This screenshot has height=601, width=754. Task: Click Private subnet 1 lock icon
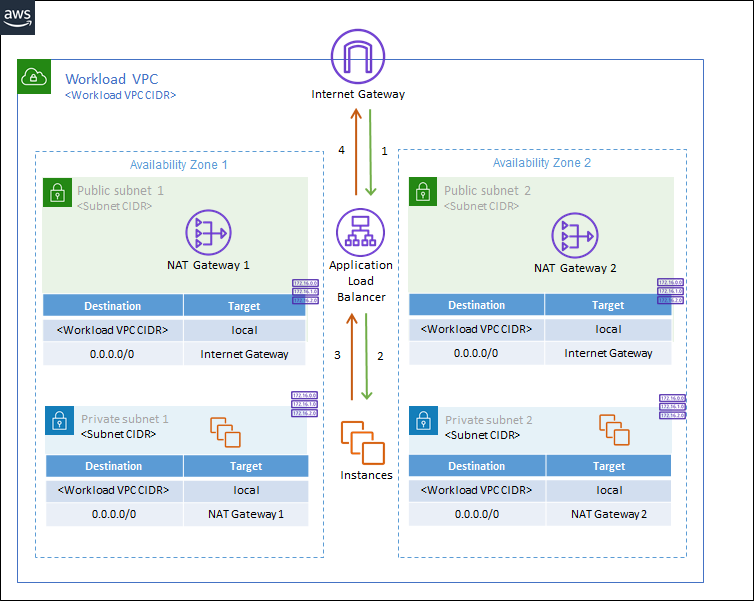click(60, 420)
